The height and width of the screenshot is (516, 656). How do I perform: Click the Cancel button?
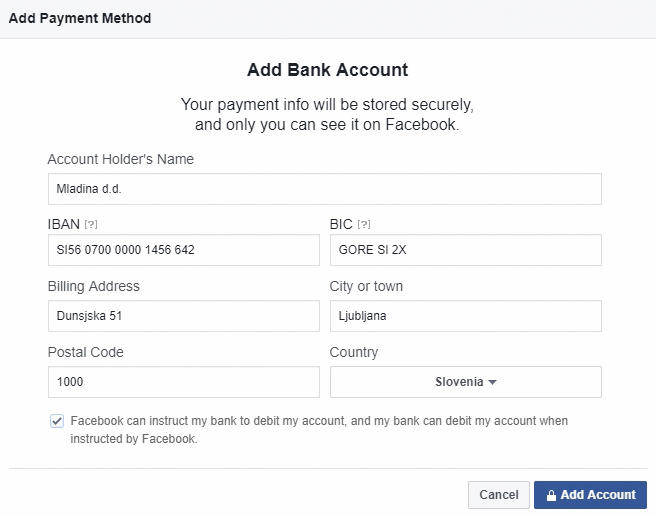click(499, 495)
